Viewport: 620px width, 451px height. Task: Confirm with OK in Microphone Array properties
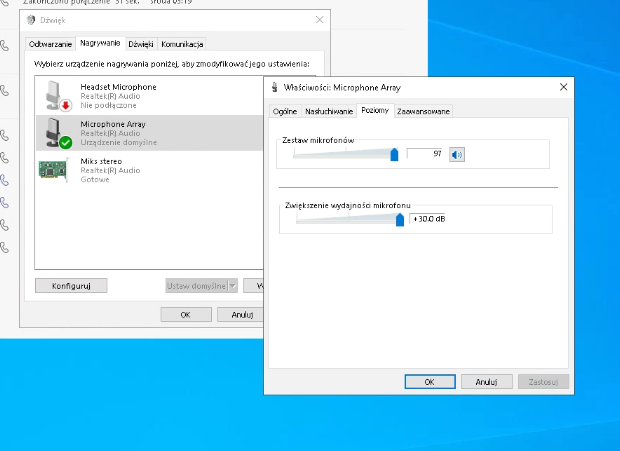tap(430, 382)
